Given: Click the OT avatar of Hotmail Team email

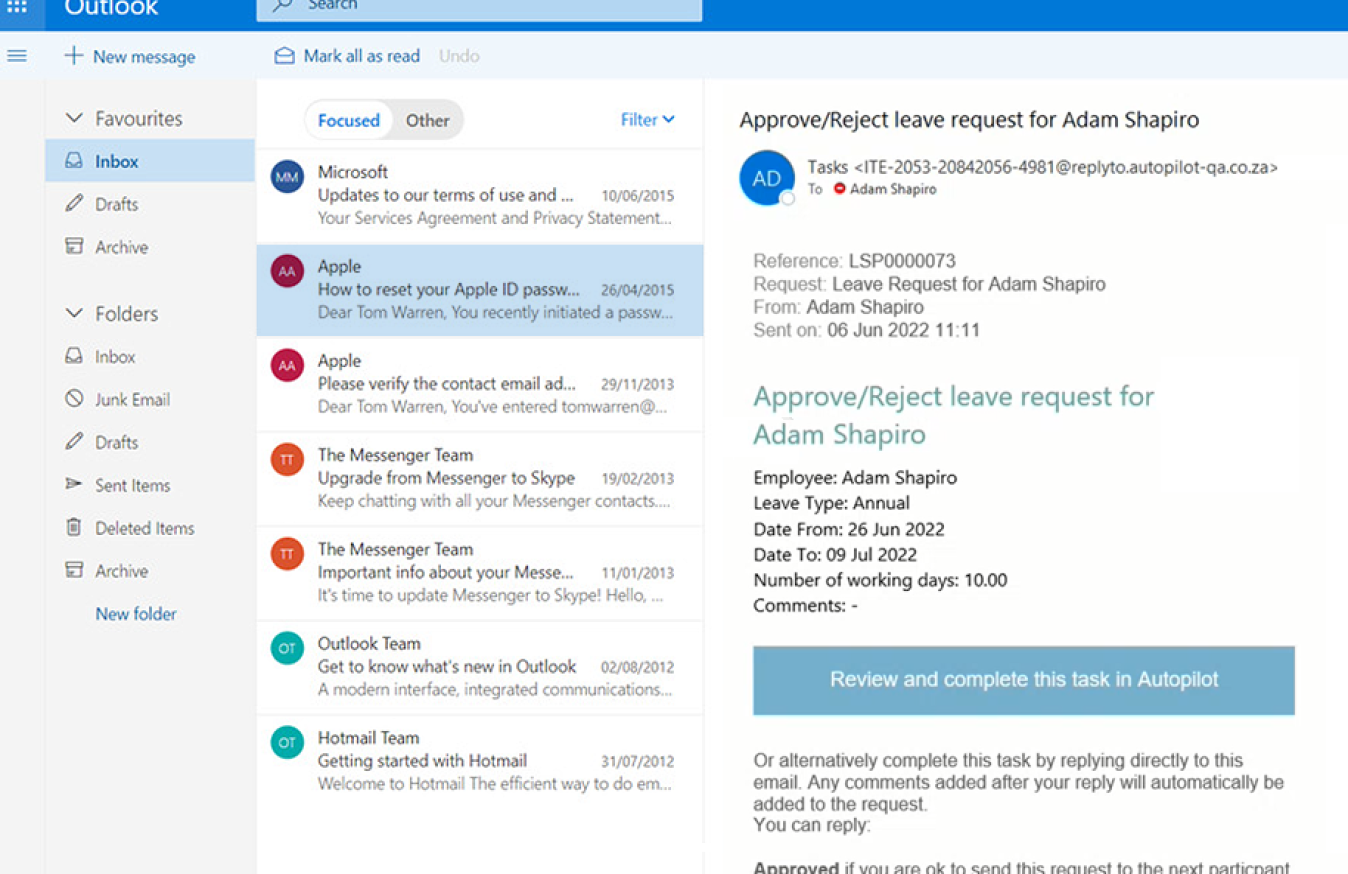Looking at the screenshot, I should coord(287,742).
